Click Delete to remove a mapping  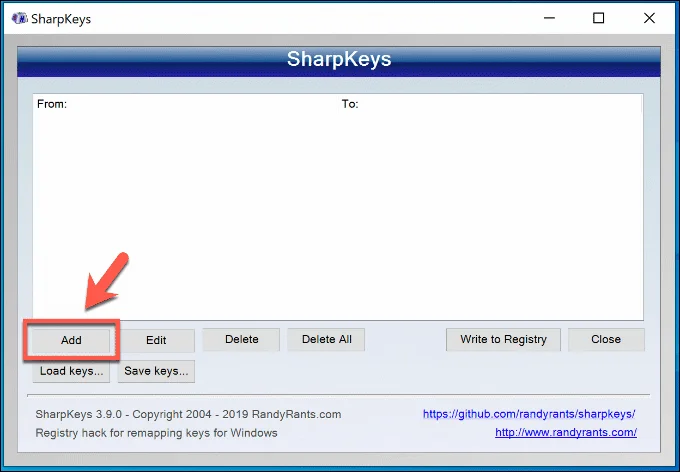coord(242,339)
